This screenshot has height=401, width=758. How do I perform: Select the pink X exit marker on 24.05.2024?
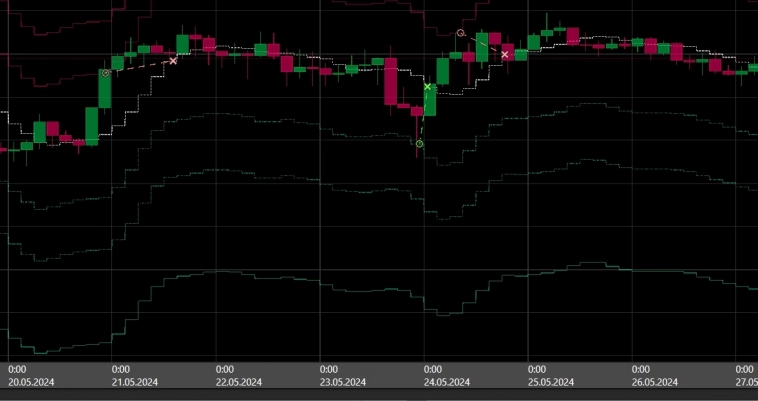coord(505,55)
